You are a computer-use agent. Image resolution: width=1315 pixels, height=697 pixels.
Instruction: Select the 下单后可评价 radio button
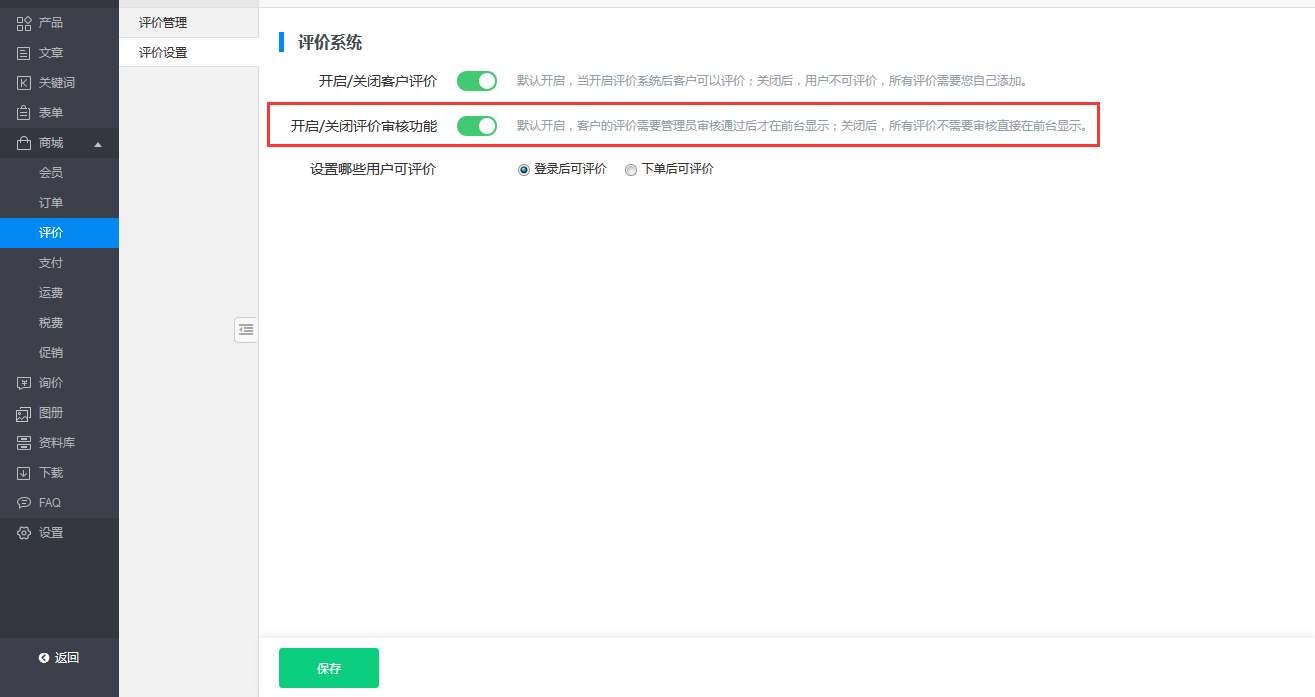coord(631,170)
